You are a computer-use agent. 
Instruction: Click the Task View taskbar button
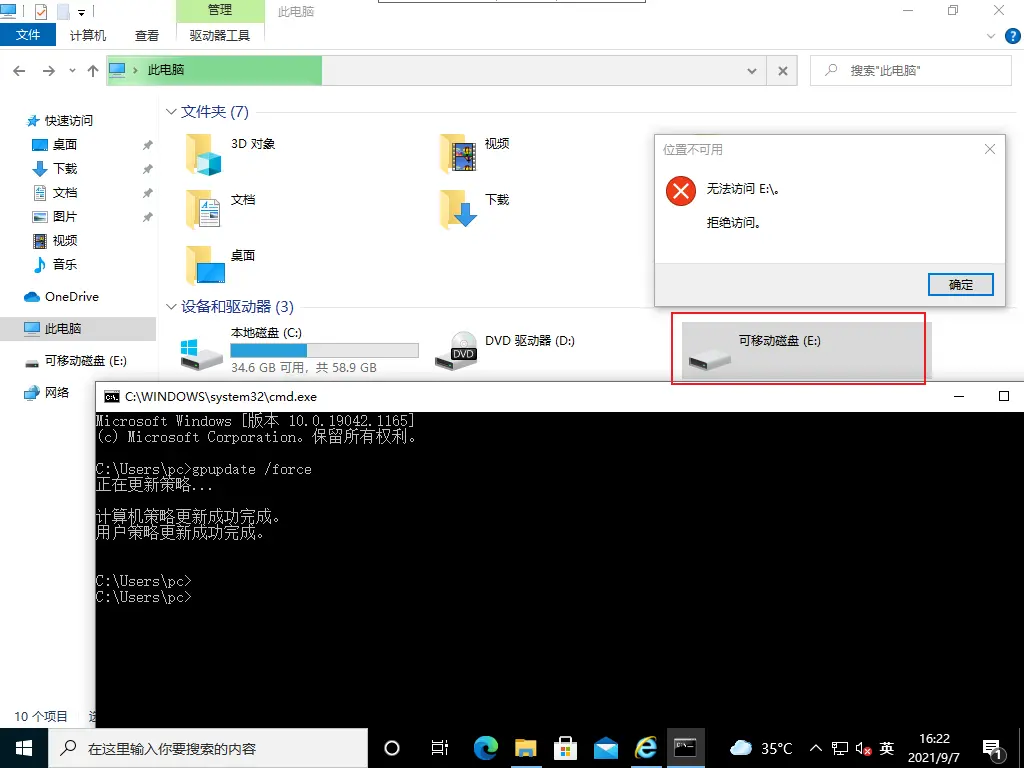(x=438, y=748)
